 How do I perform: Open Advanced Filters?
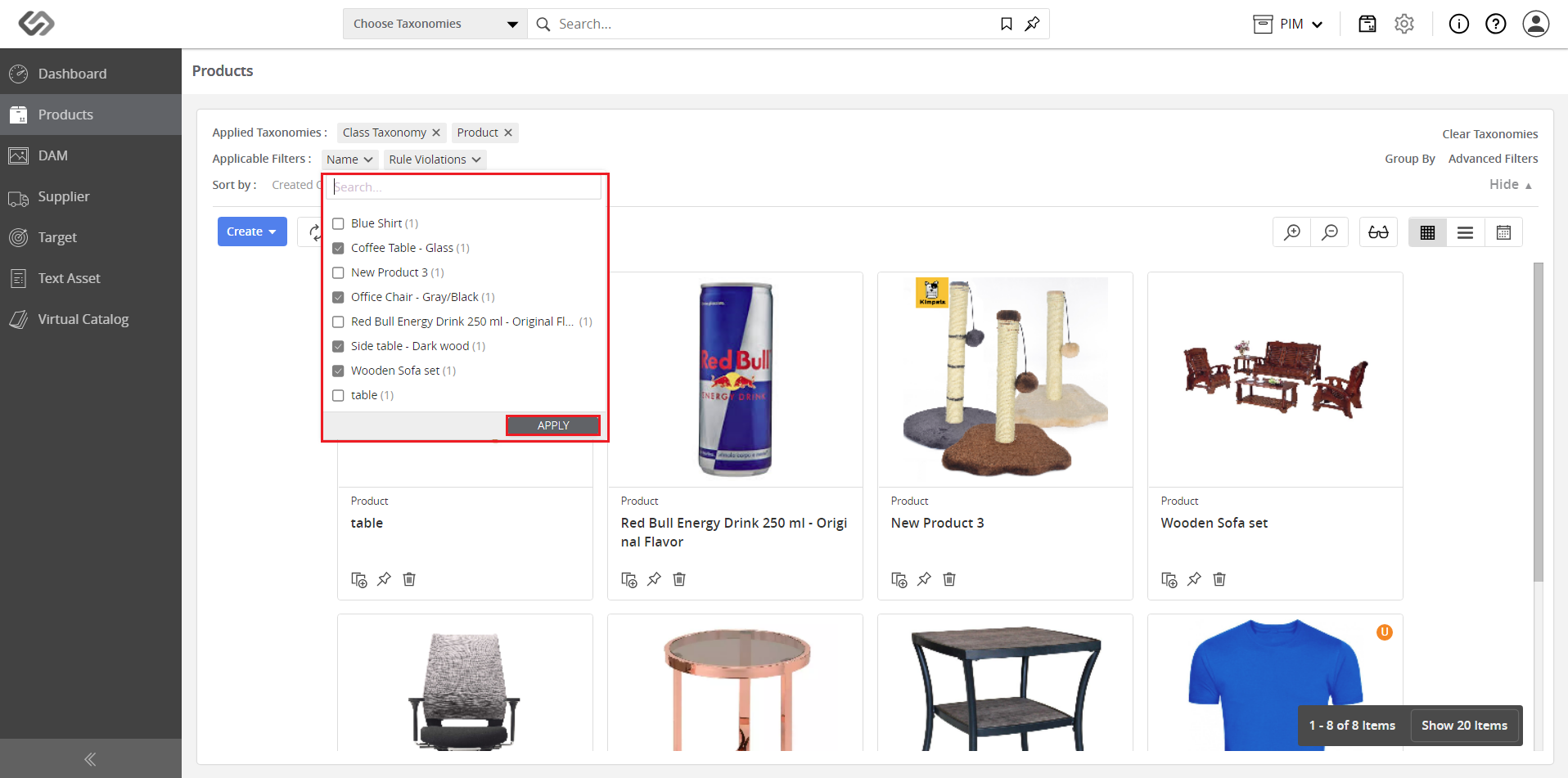click(x=1494, y=159)
